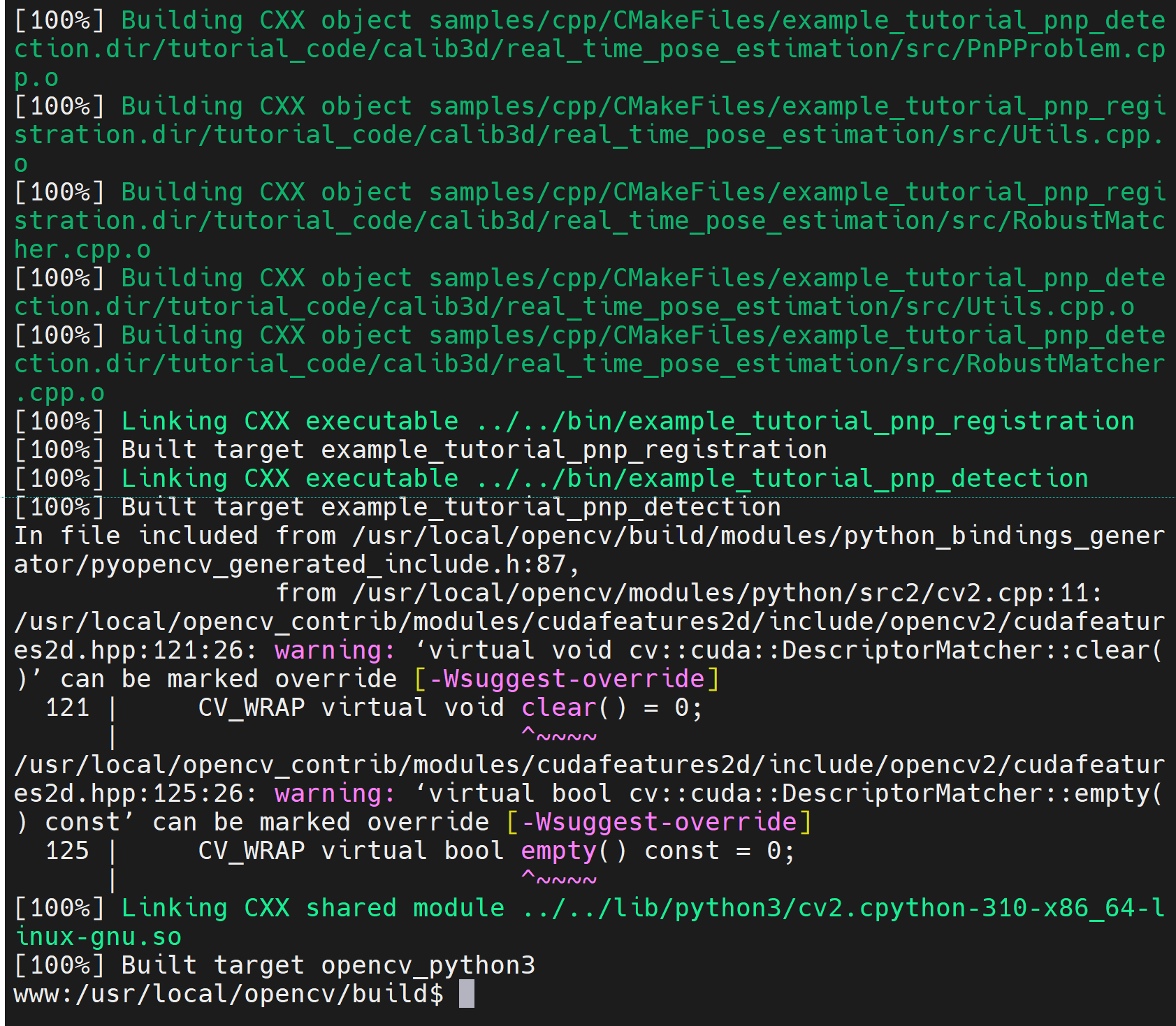Click the magenta 'empty' function name
This screenshot has height=1026, width=1176.
[x=559, y=850]
